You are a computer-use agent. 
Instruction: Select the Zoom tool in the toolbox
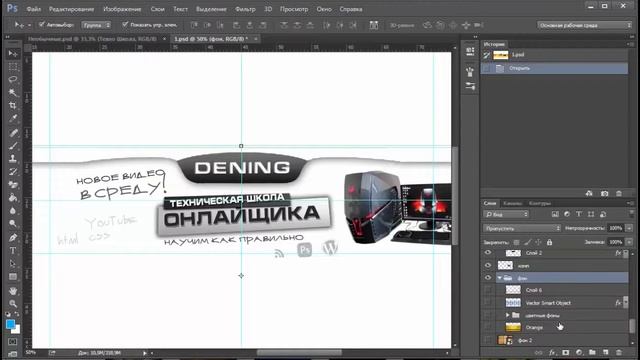tap(13, 304)
